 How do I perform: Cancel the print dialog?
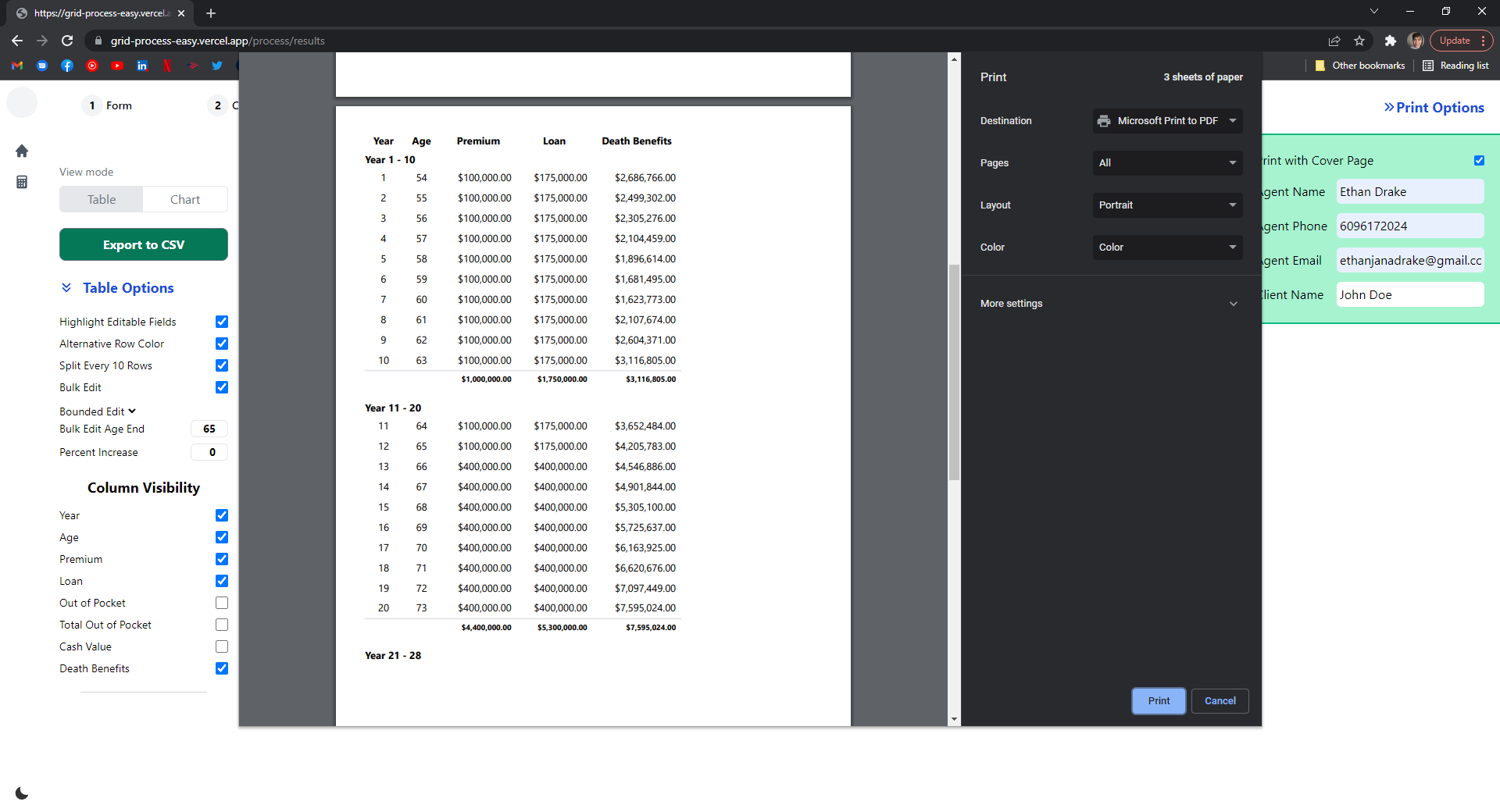(x=1220, y=701)
